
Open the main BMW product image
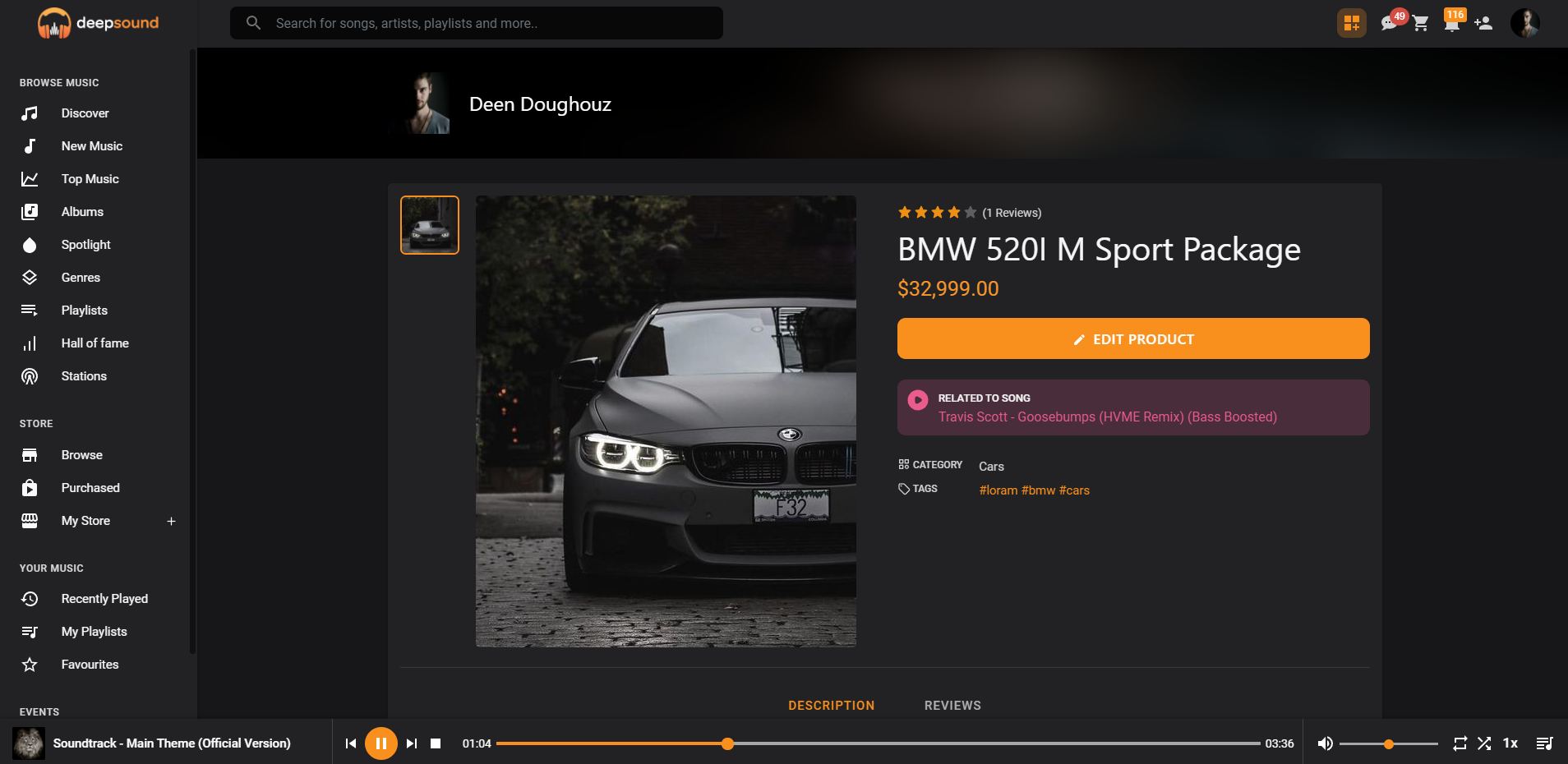666,421
